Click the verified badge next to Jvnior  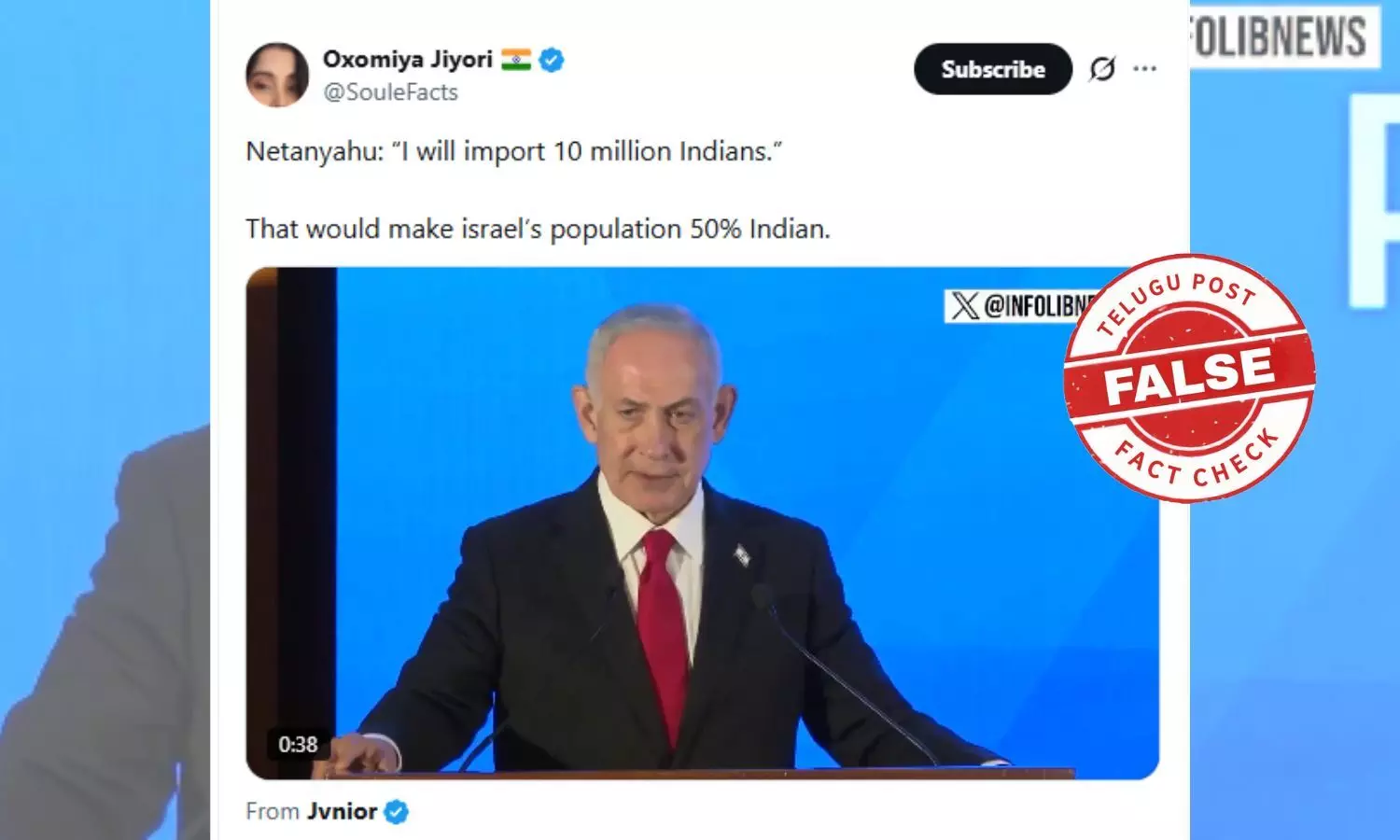pos(397,812)
